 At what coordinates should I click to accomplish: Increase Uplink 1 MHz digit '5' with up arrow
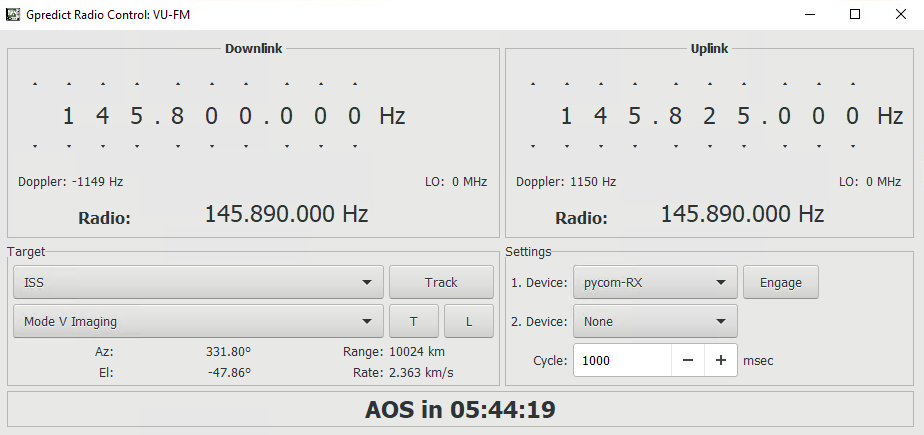pos(635,84)
